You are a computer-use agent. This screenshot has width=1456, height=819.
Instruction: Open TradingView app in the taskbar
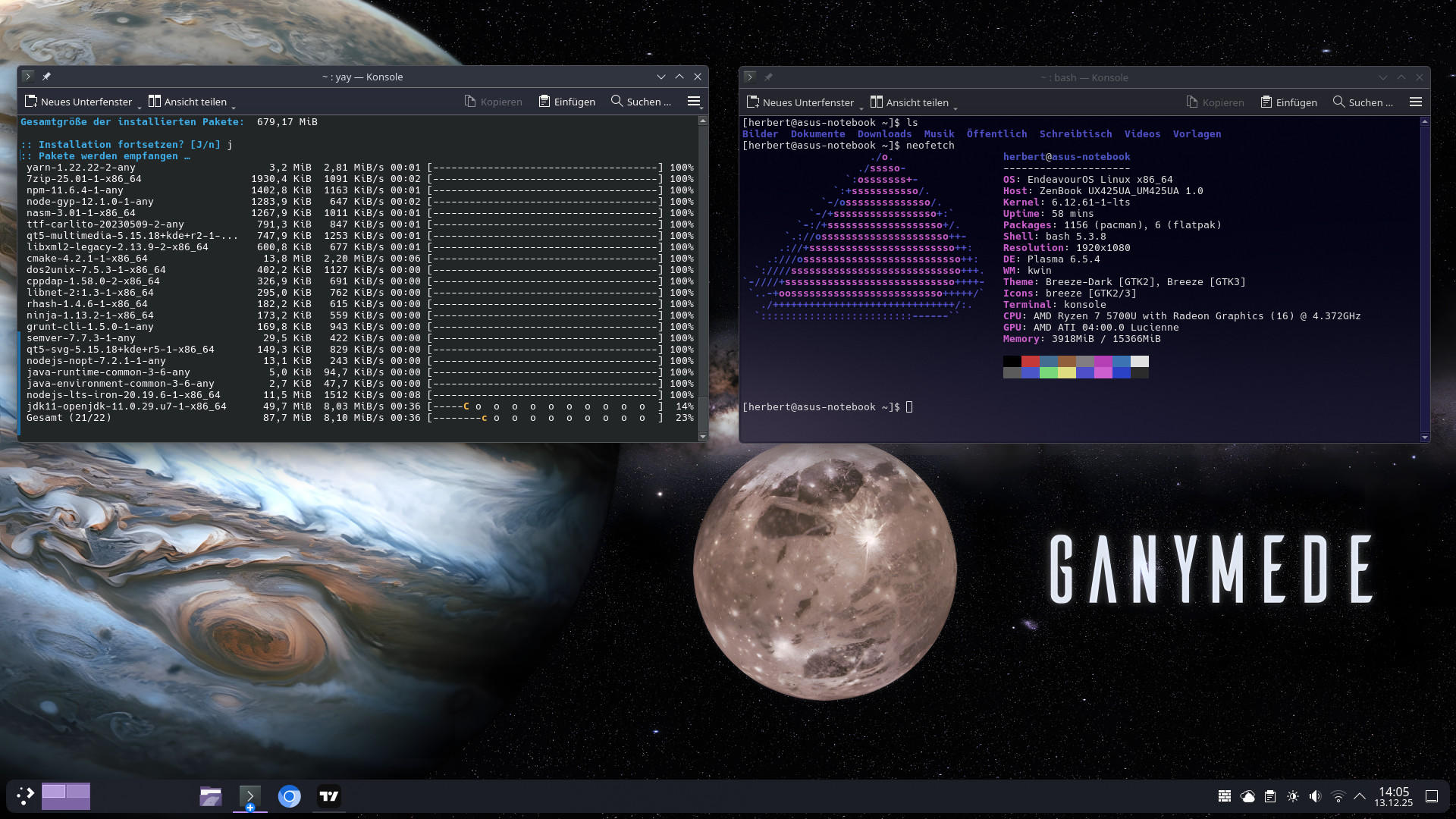click(329, 796)
